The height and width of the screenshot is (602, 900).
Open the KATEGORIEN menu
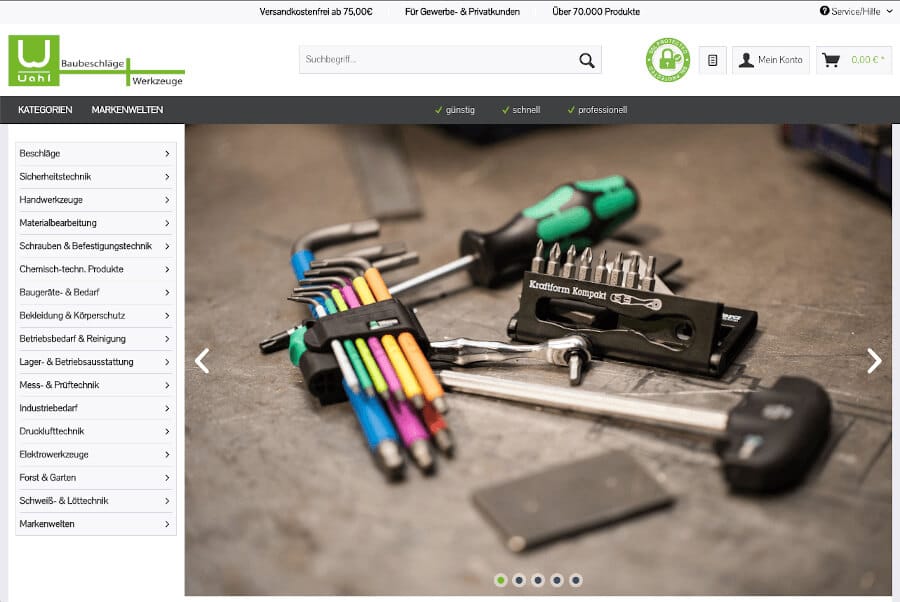pyautogui.click(x=45, y=110)
